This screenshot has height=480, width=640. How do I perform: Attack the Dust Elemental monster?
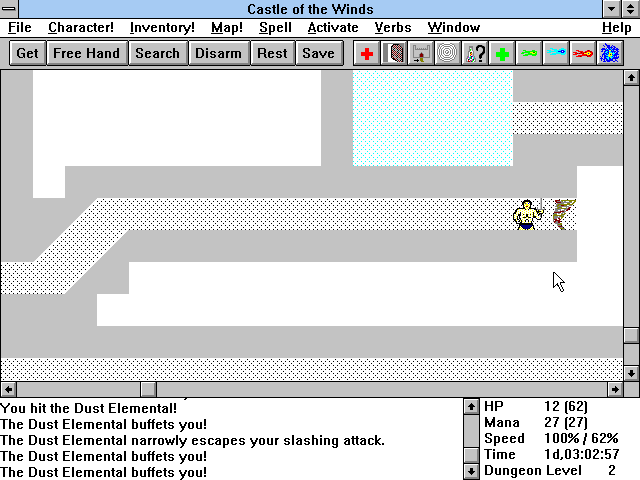click(x=564, y=214)
